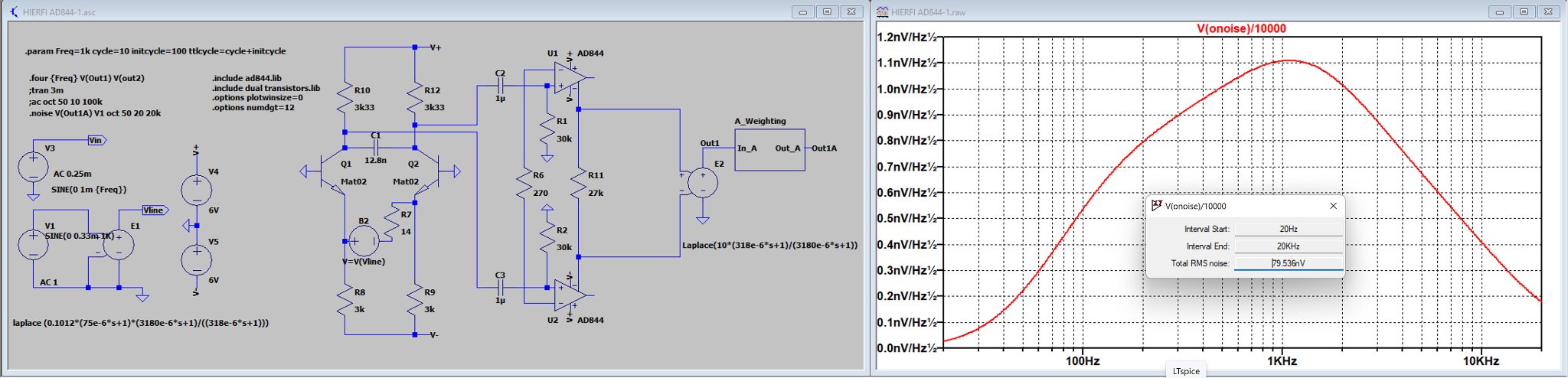Image resolution: width=1568 pixels, height=378 pixels.
Task: Click the AC 0.25m text near V3
Action: [72, 174]
